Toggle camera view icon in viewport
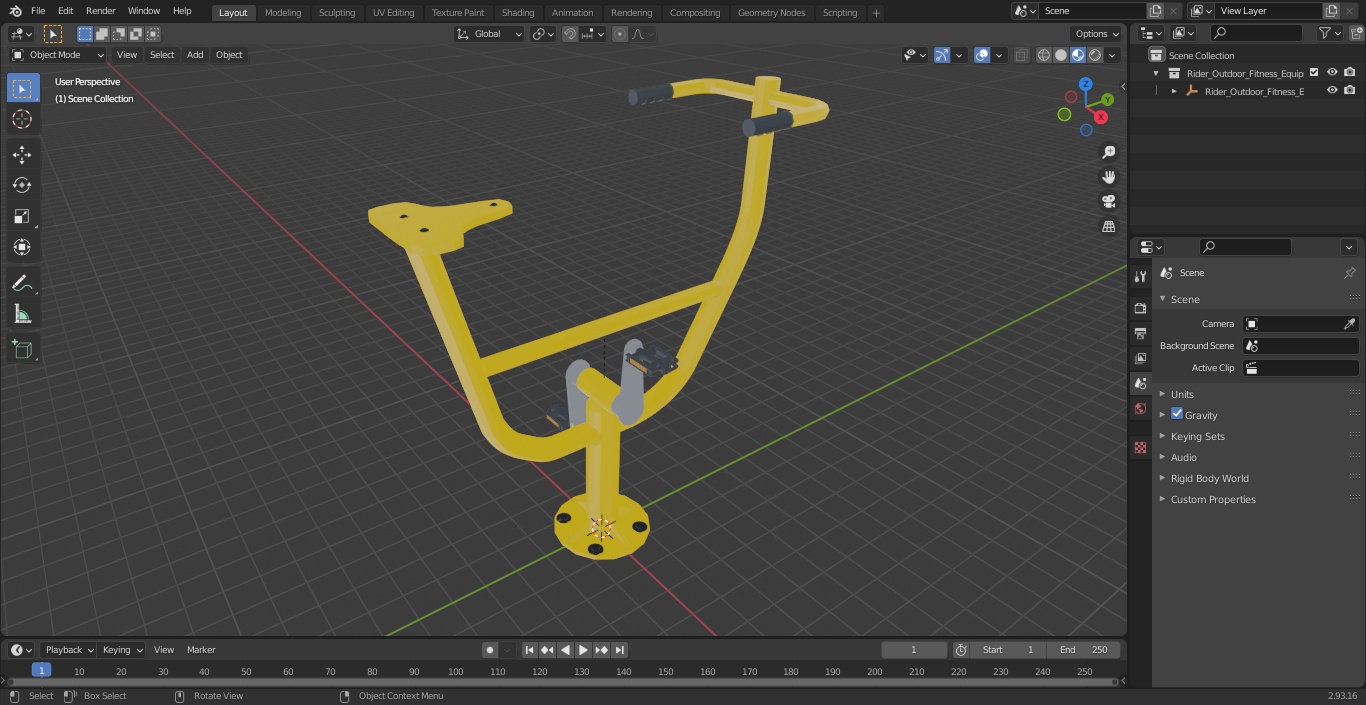1366x705 pixels. point(1108,202)
